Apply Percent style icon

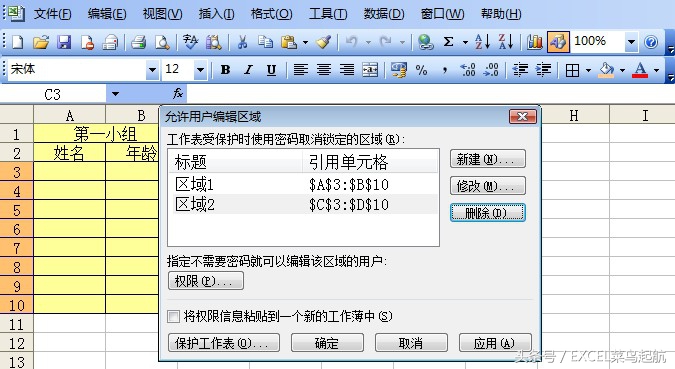point(422,70)
